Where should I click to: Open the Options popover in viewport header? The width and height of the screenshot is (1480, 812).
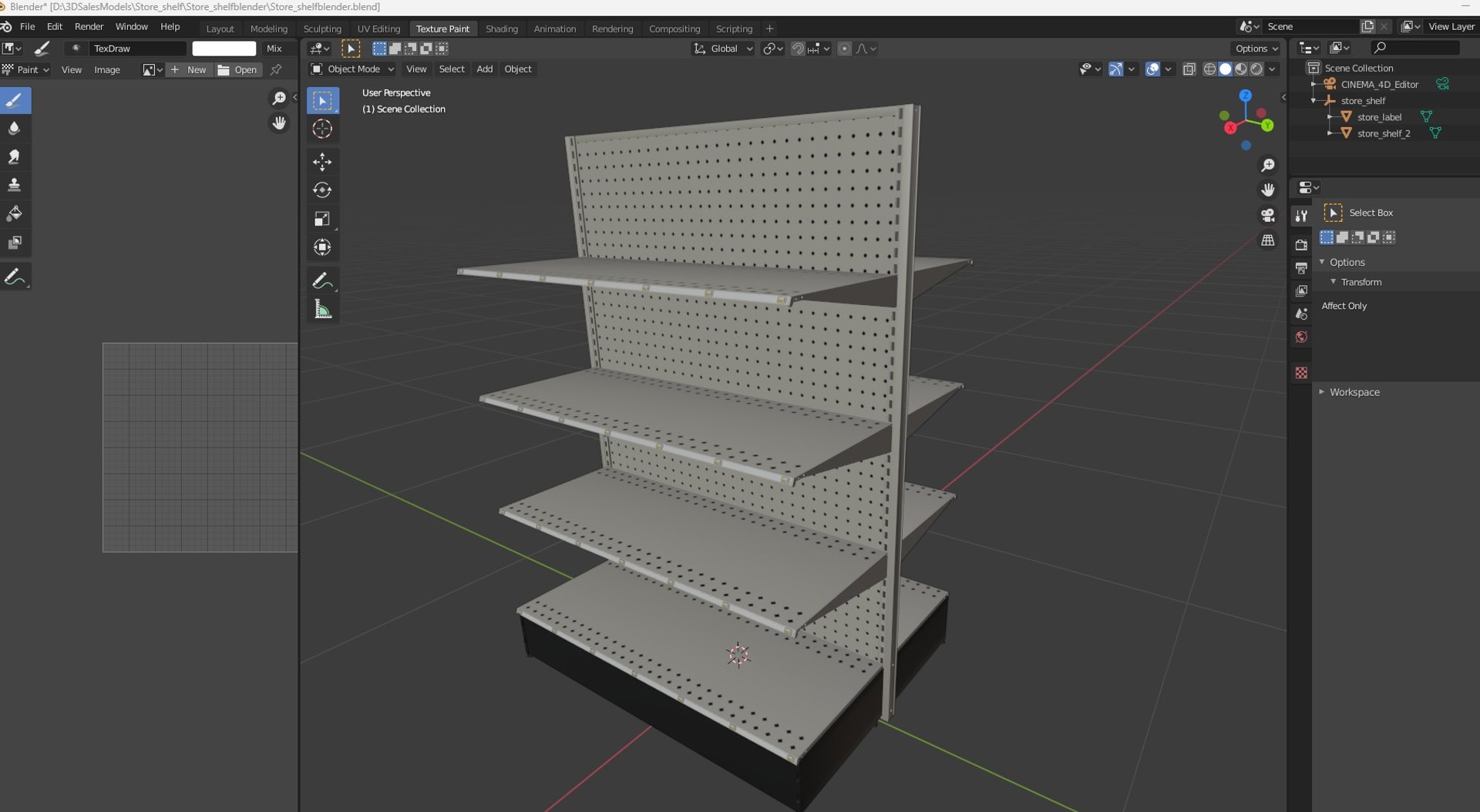1256,49
